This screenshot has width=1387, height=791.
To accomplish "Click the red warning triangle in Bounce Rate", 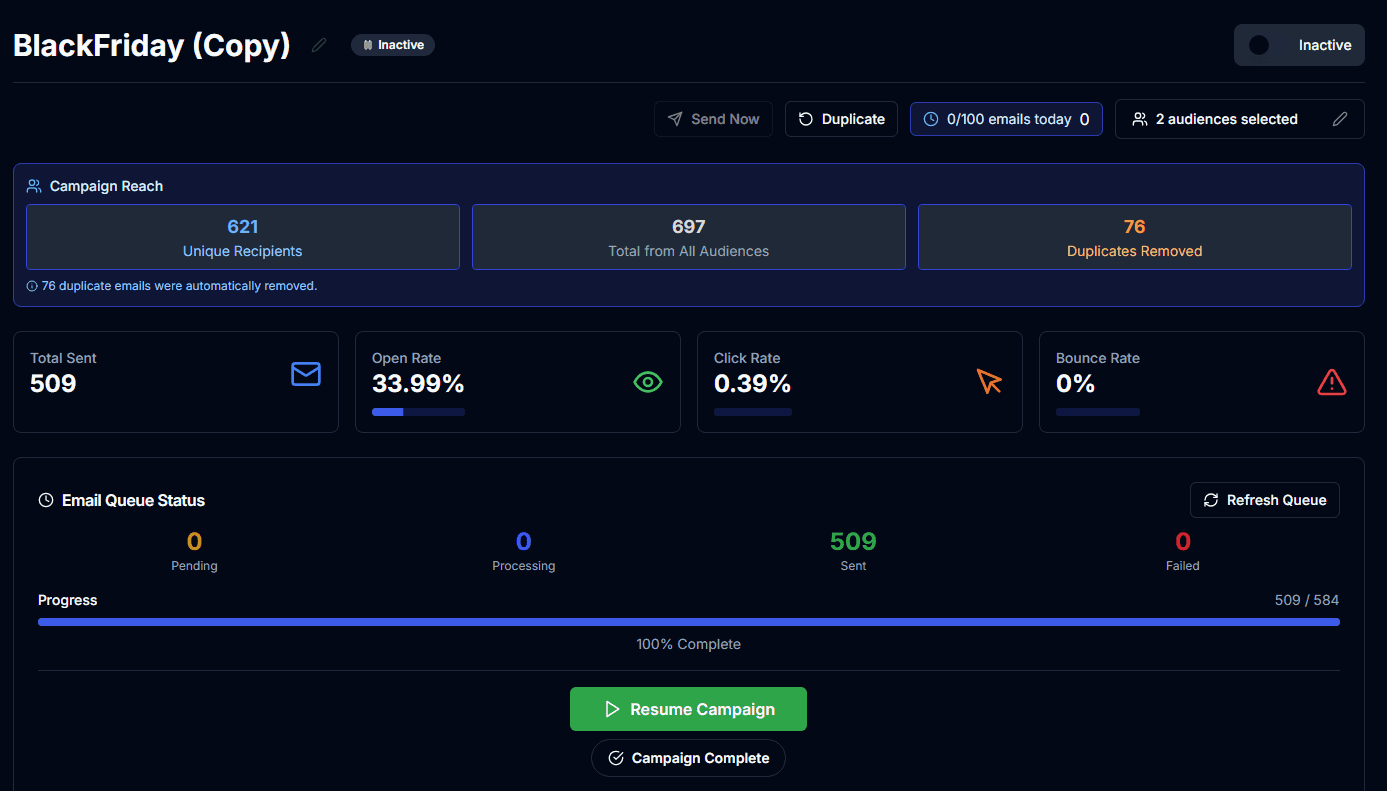I will point(1331,382).
